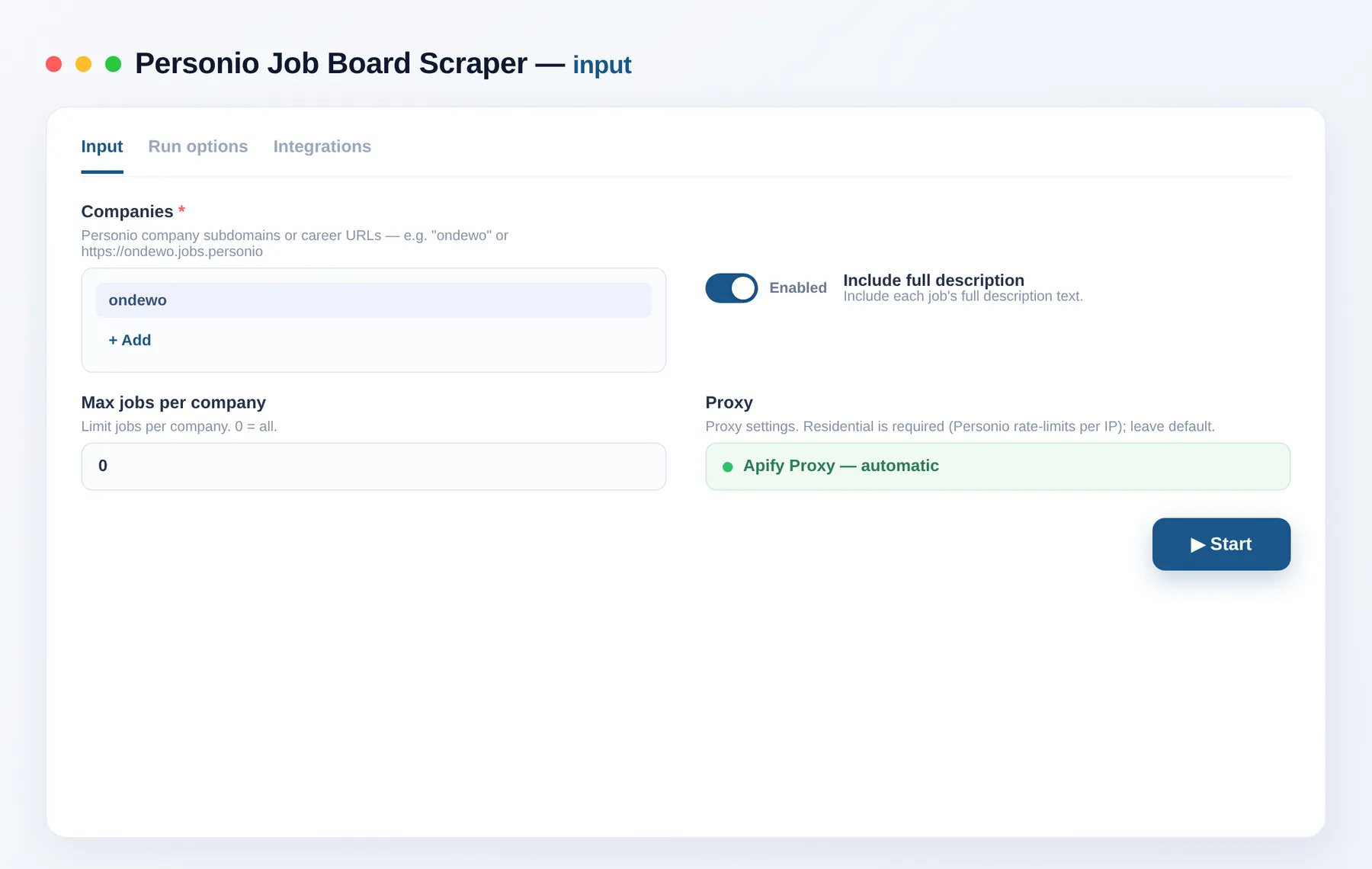
Task: Select the ondewo company entry
Action: coord(373,300)
